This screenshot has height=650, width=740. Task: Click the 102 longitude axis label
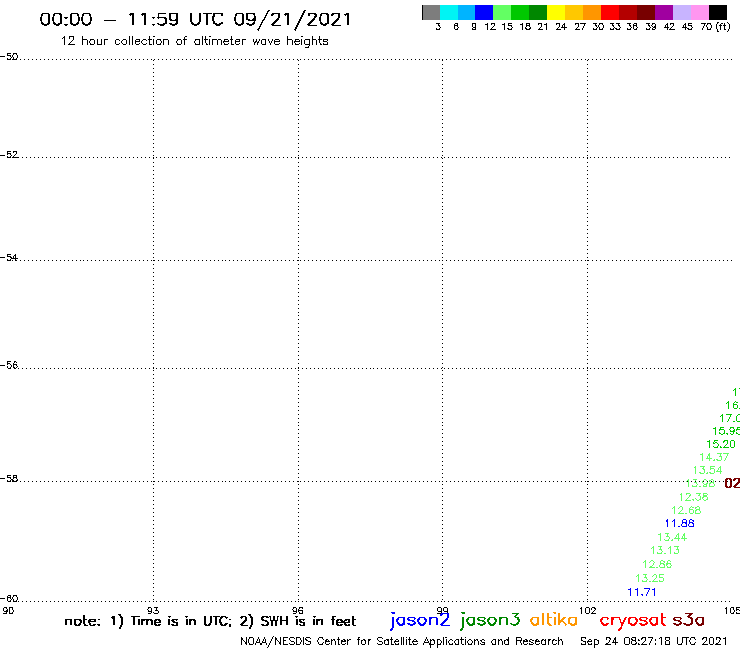(588, 610)
